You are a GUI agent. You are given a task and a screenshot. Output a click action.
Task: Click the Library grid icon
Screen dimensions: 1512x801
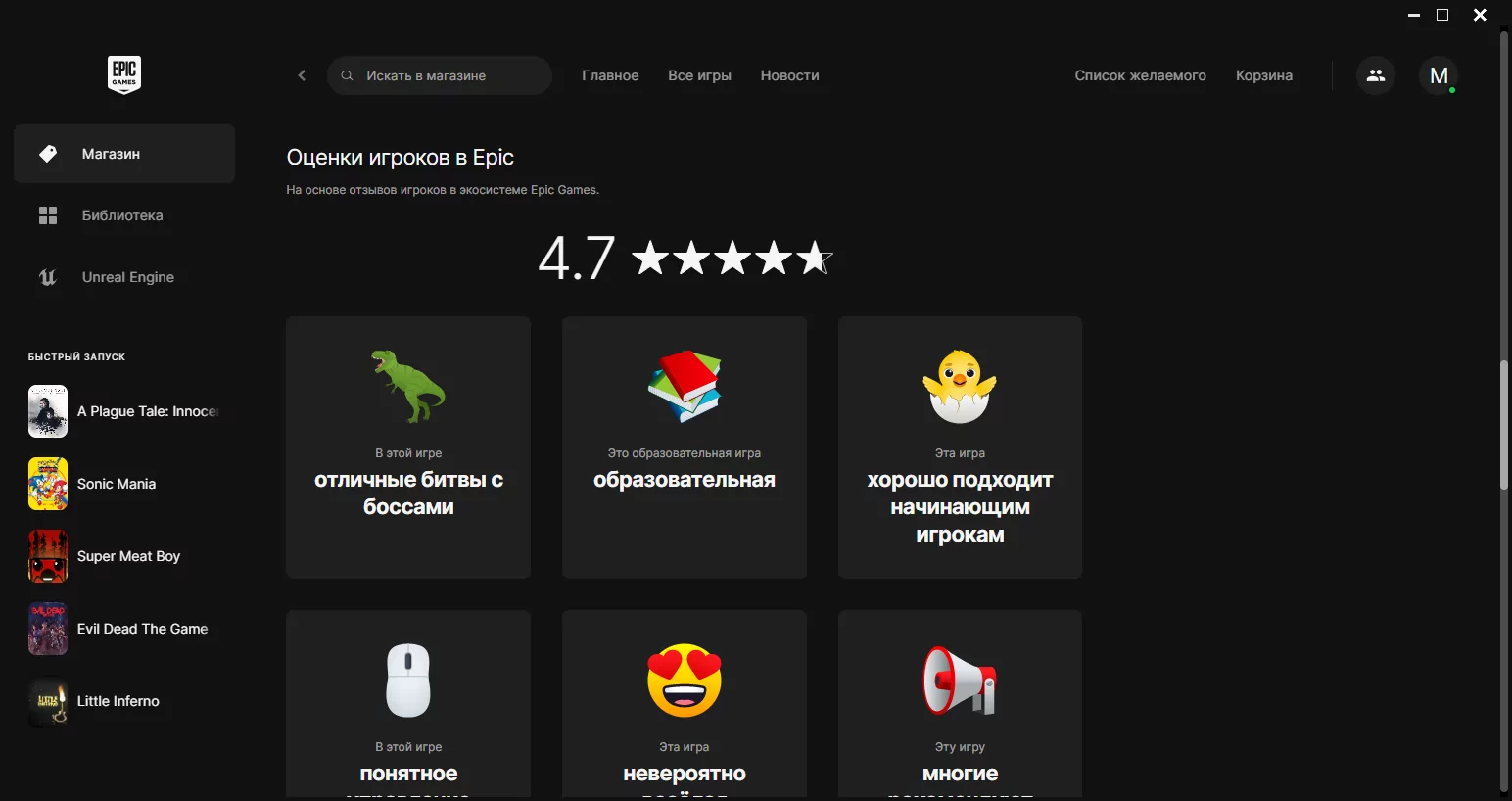(x=48, y=215)
